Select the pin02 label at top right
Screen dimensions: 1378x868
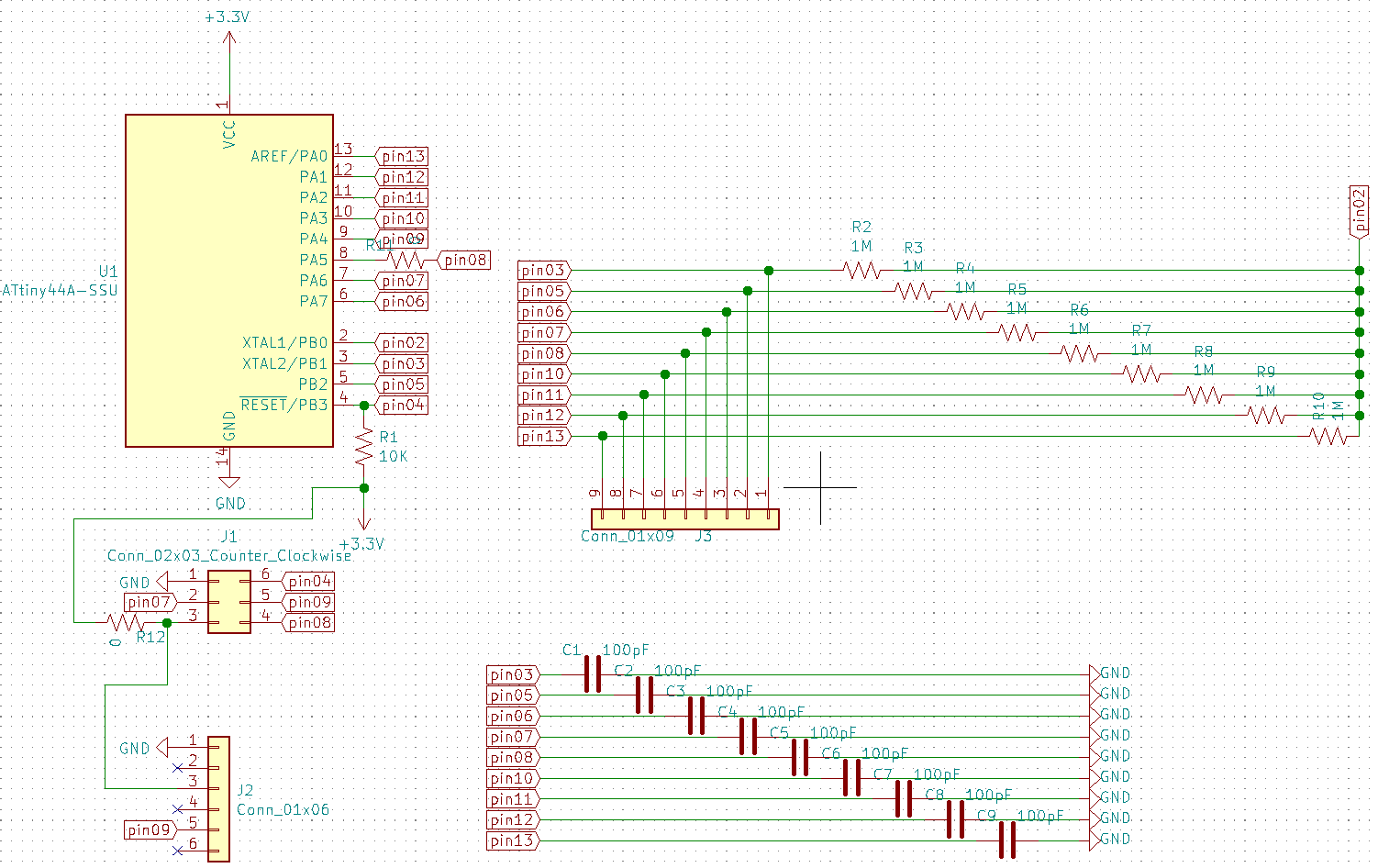click(x=1358, y=209)
